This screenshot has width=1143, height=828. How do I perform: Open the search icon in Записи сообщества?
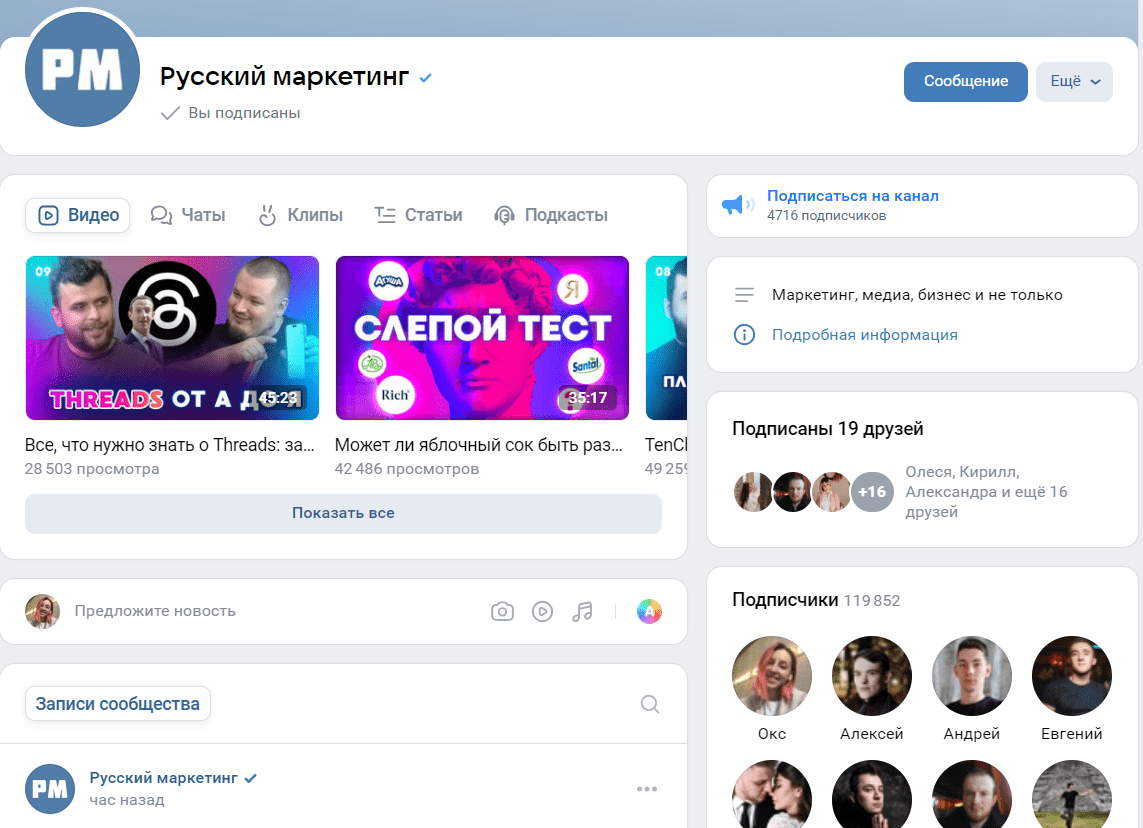pyautogui.click(x=650, y=704)
